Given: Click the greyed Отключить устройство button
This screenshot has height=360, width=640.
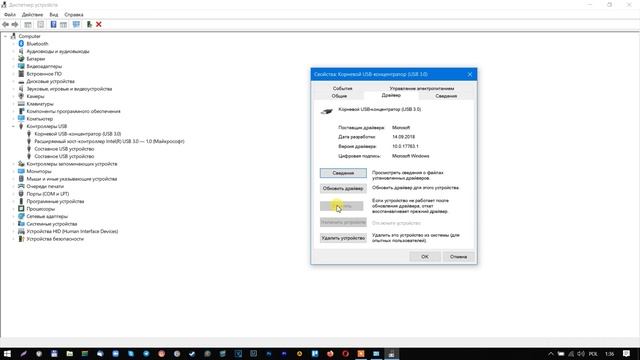Looking at the screenshot, I should pyautogui.click(x=343, y=222).
